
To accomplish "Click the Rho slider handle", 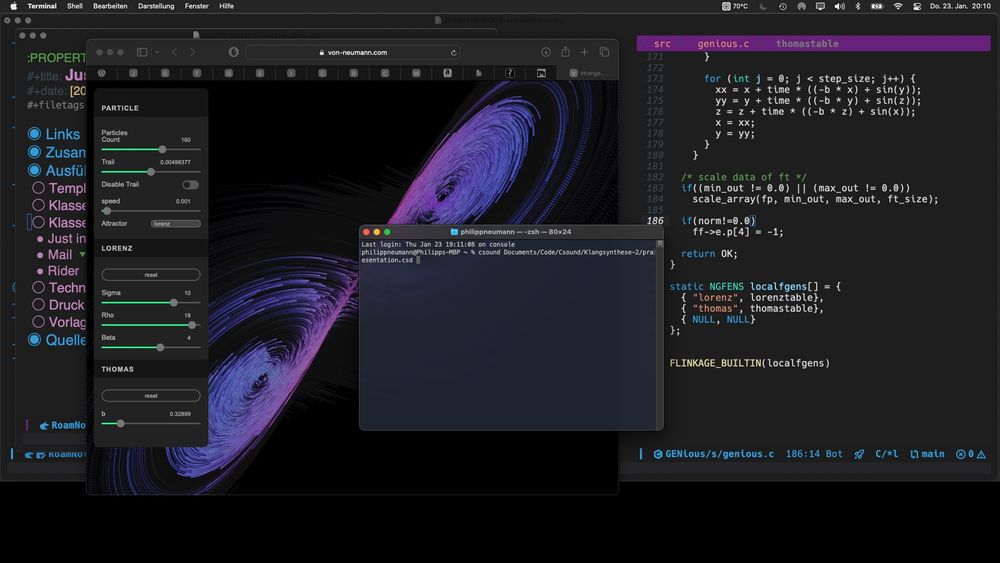I will (x=191, y=325).
